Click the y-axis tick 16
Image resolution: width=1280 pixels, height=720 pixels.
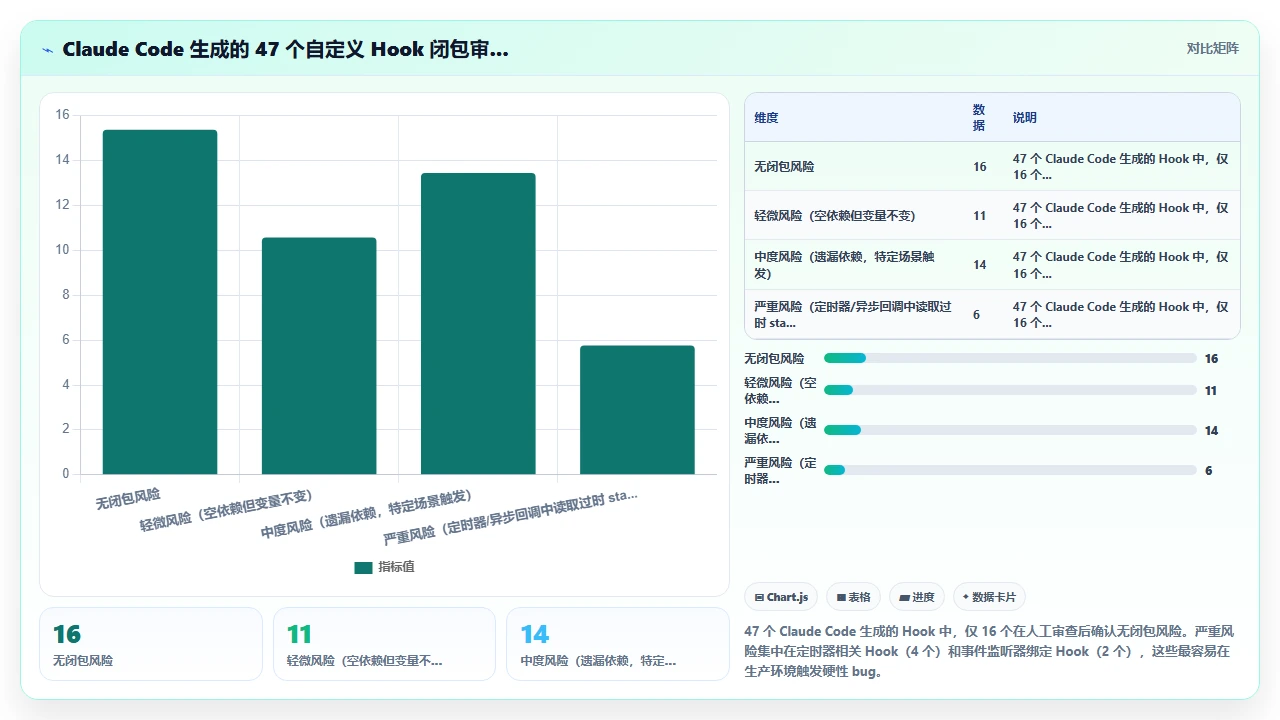click(x=63, y=115)
